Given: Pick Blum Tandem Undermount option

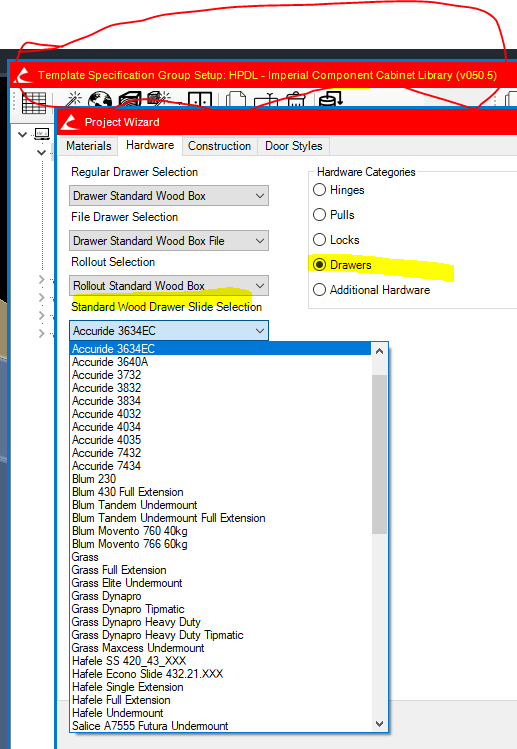Looking at the screenshot, I should [220, 505].
